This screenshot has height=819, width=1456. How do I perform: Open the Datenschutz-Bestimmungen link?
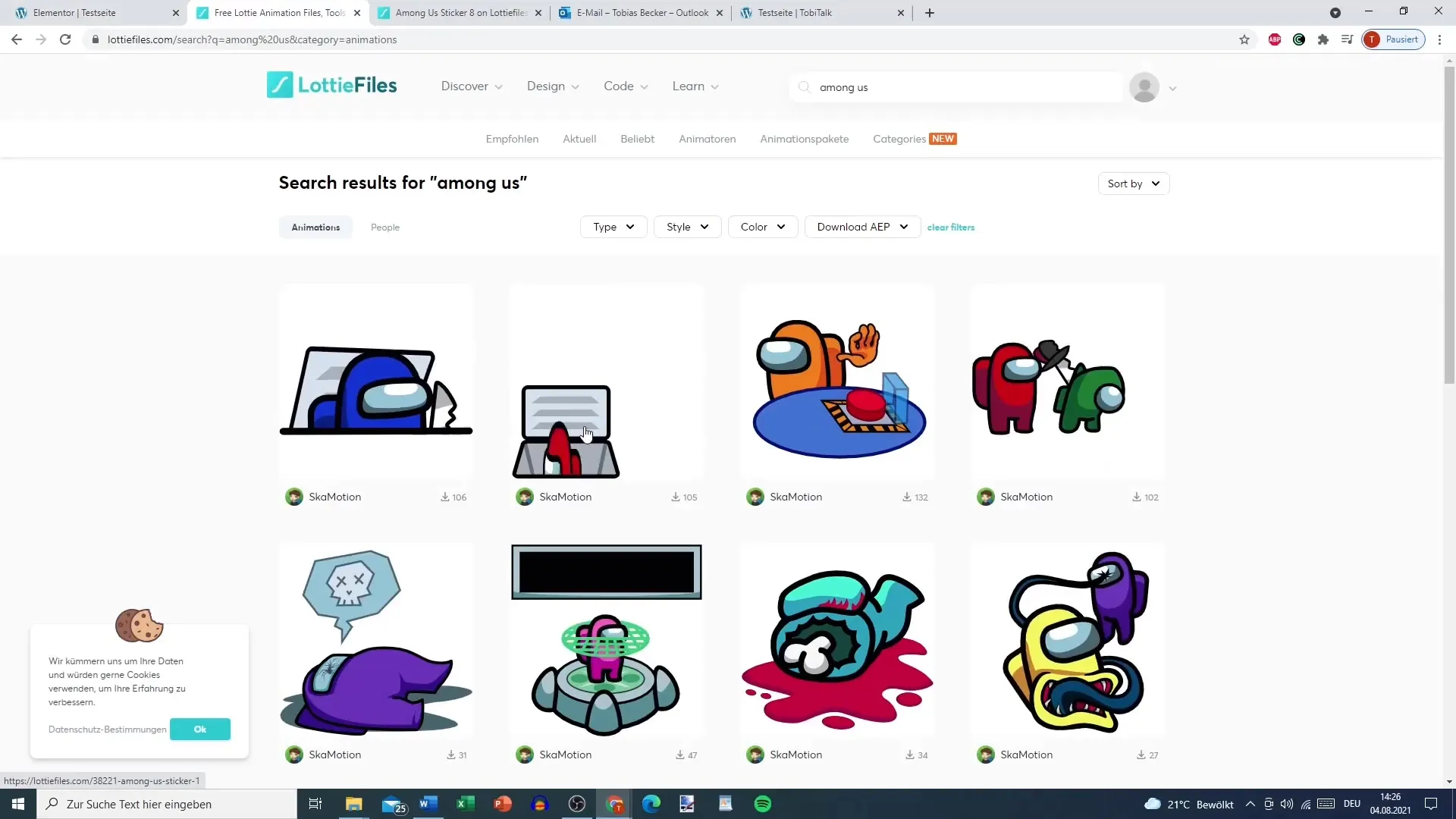108,730
